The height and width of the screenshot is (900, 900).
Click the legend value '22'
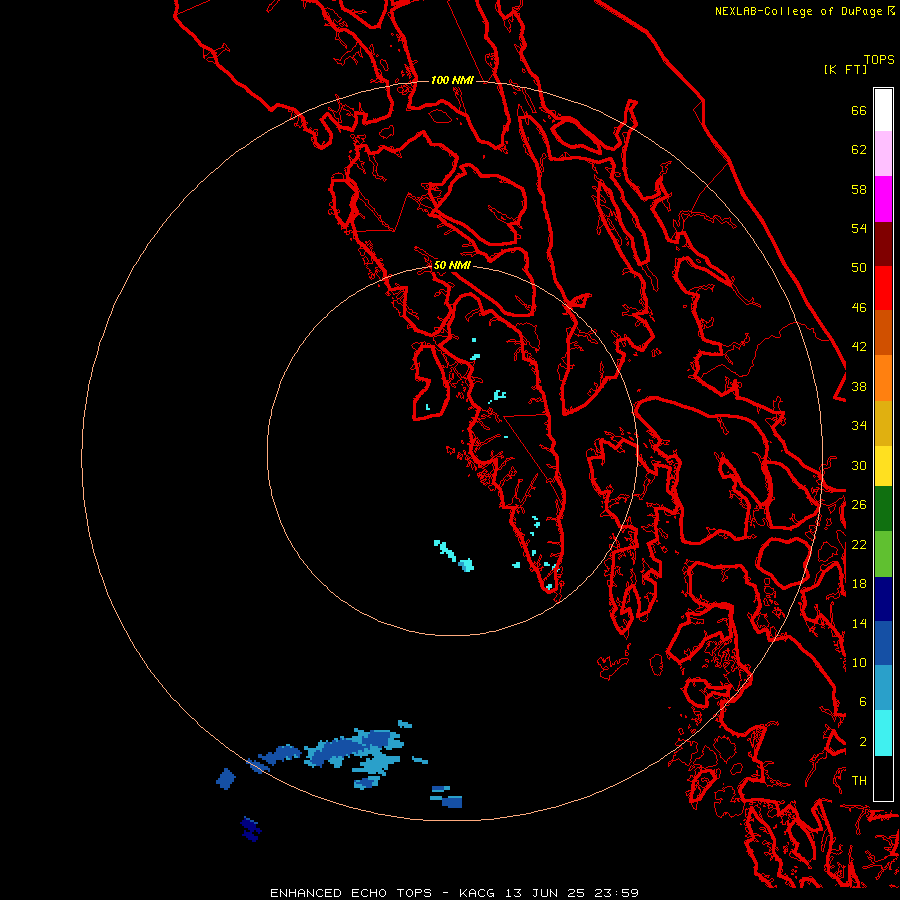point(859,545)
